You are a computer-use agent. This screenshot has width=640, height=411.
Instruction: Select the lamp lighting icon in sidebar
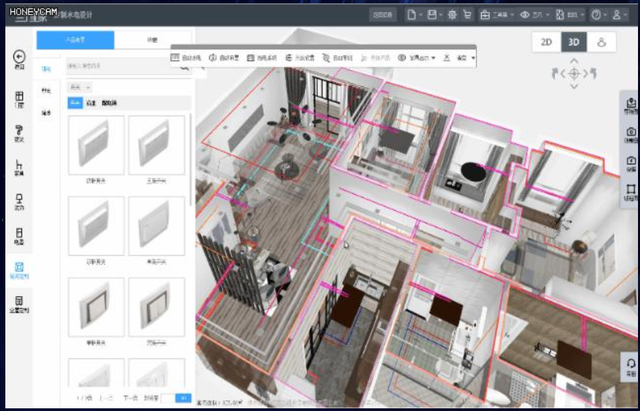click(19, 199)
